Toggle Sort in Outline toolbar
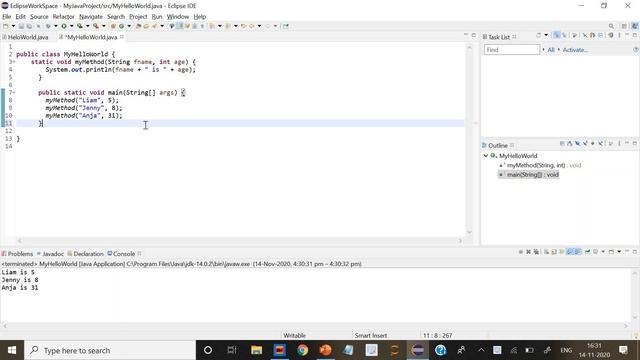 (x=569, y=143)
